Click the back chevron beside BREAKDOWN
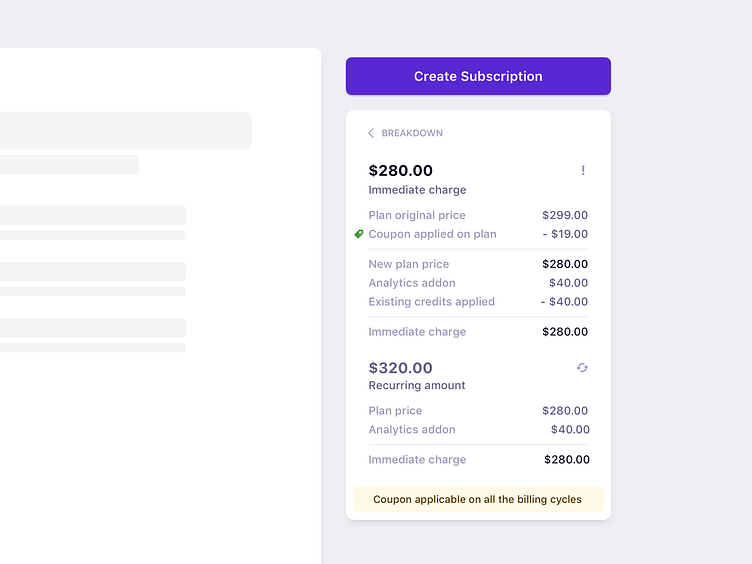The image size is (752, 564). (x=371, y=133)
